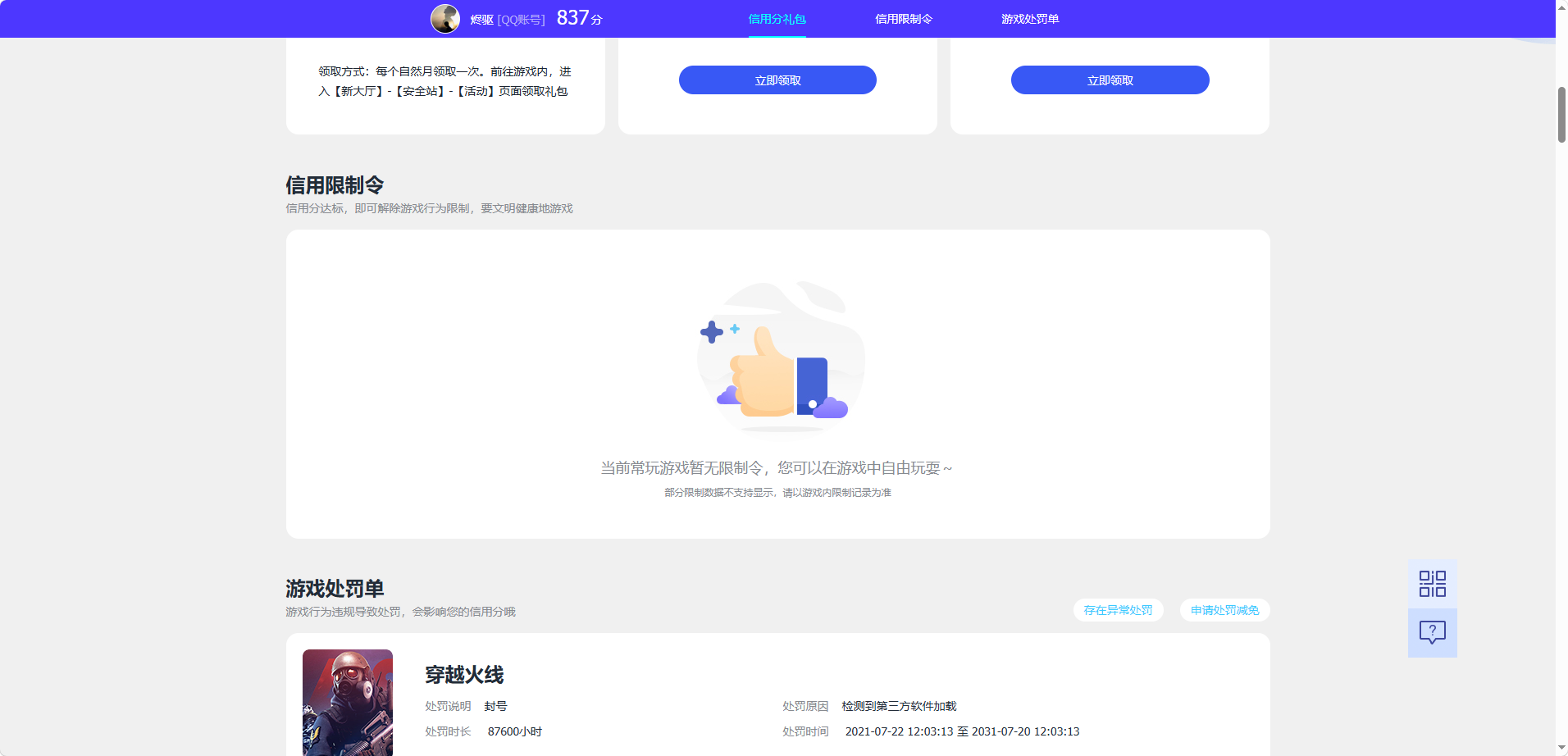This screenshot has height=756, width=1568.
Task: Click 立即领取 button in right card
Action: pyautogui.click(x=1110, y=80)
